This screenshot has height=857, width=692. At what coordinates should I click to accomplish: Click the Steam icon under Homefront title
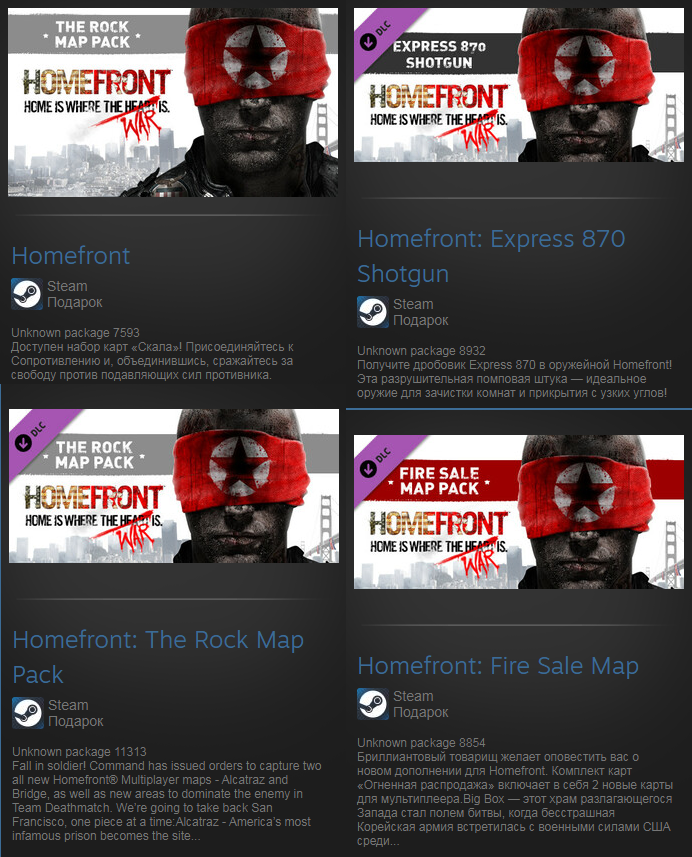tap(27, 294)
